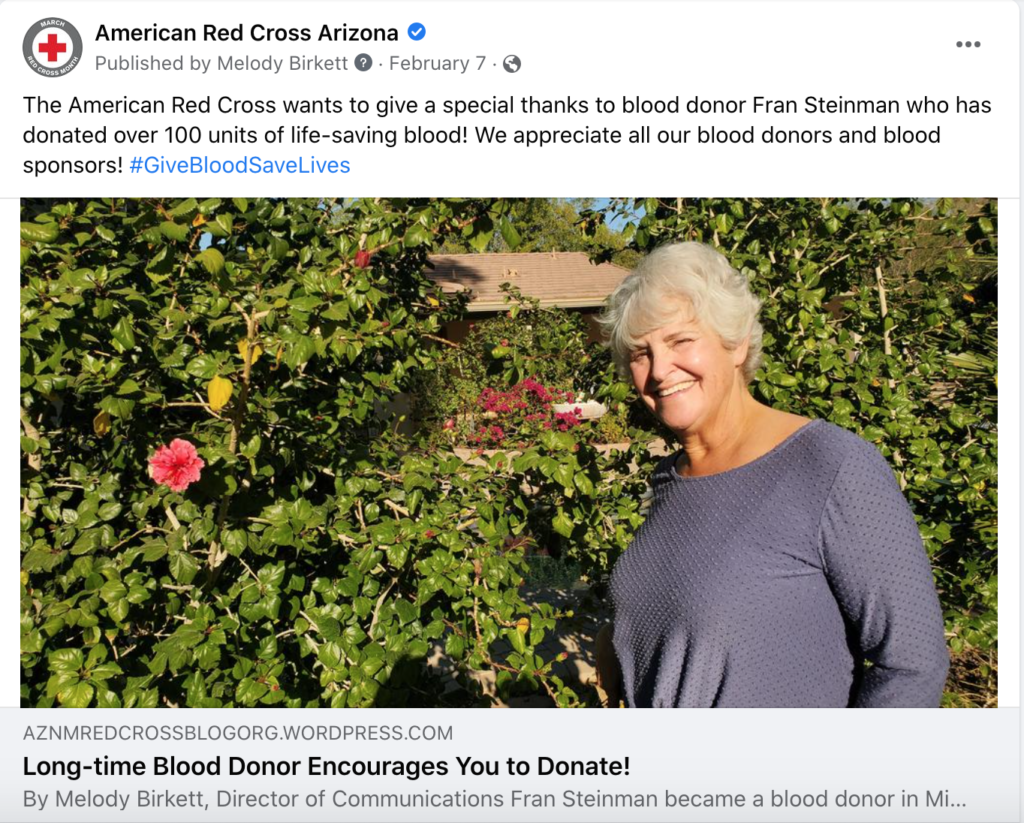Click the article description by Melody Birkett
This screenshot has height=823, width=1024.
coord(494,799)
